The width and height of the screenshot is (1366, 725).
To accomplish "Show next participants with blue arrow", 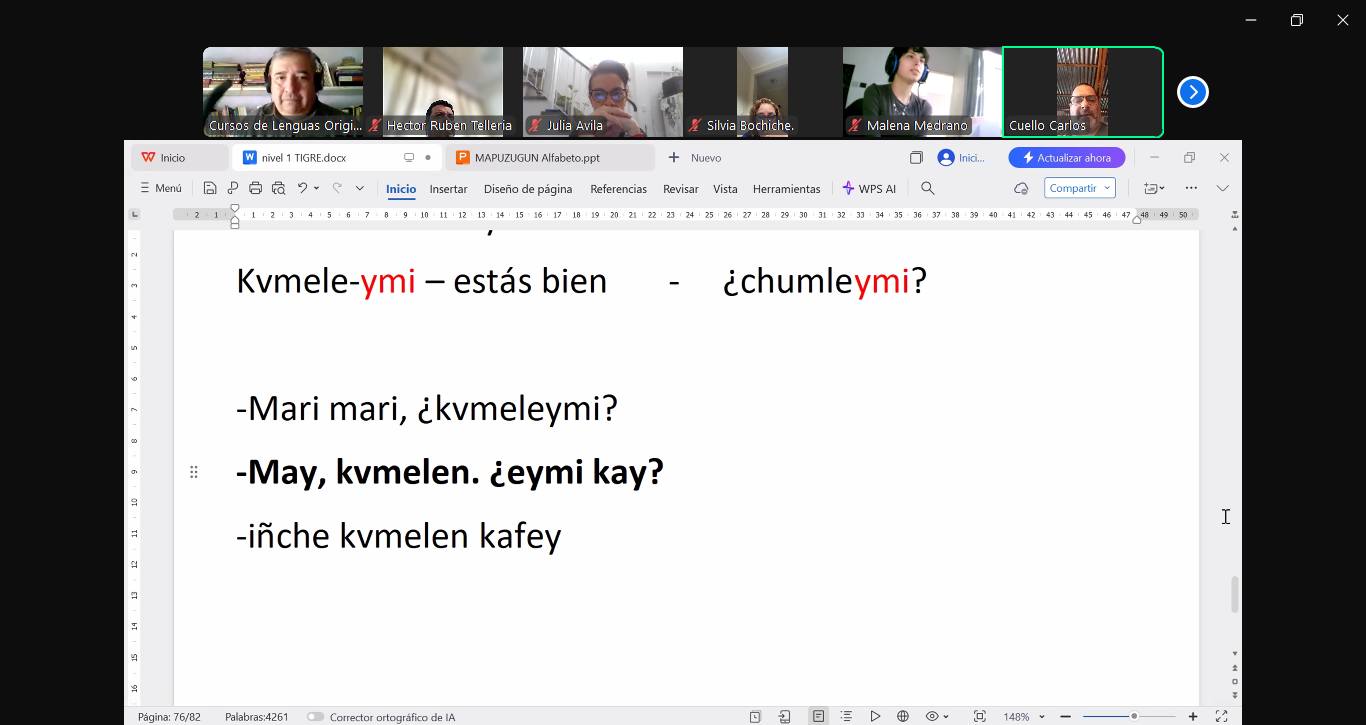I will [1192, 92].
